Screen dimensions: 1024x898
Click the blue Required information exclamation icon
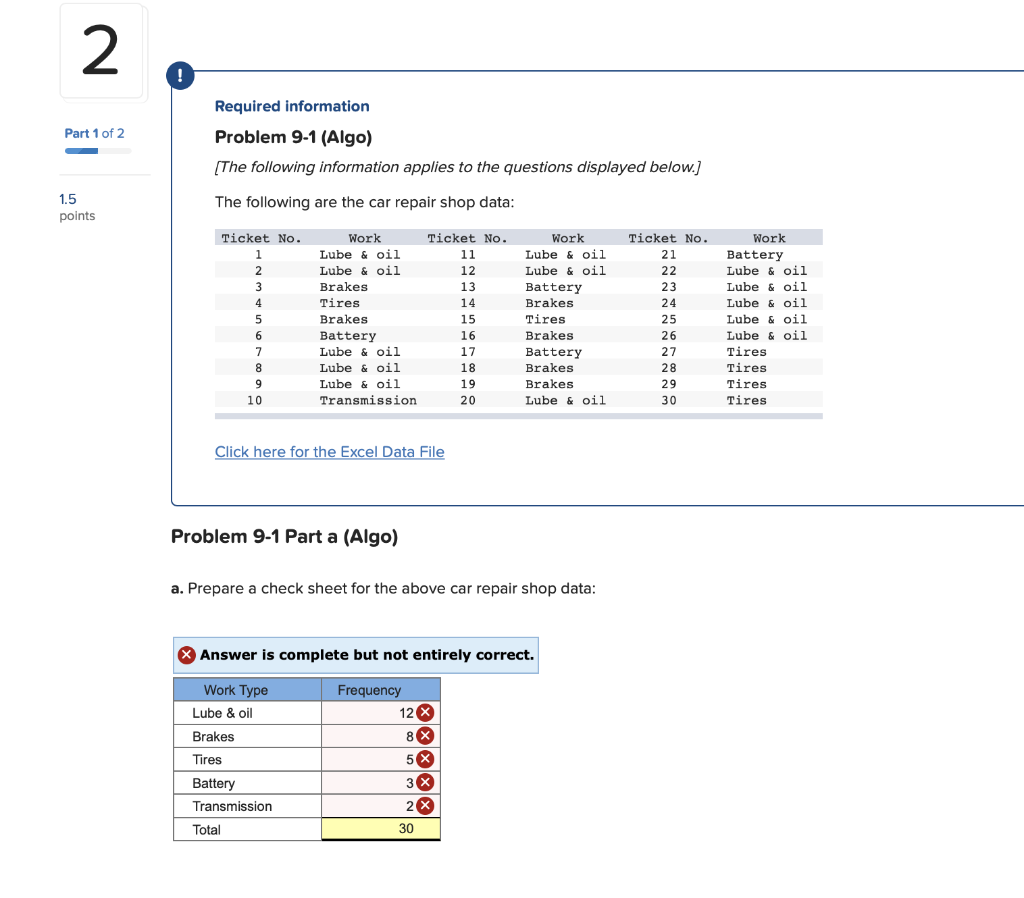click(180, 75)
